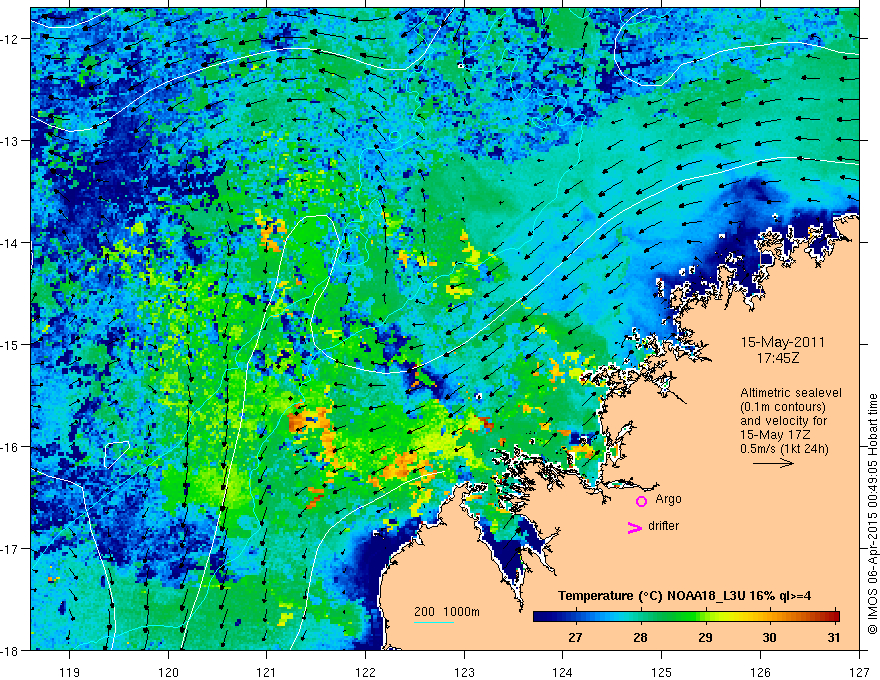Click the 28 colorbar tick label

pyautogui.click(x=640, y=637)
